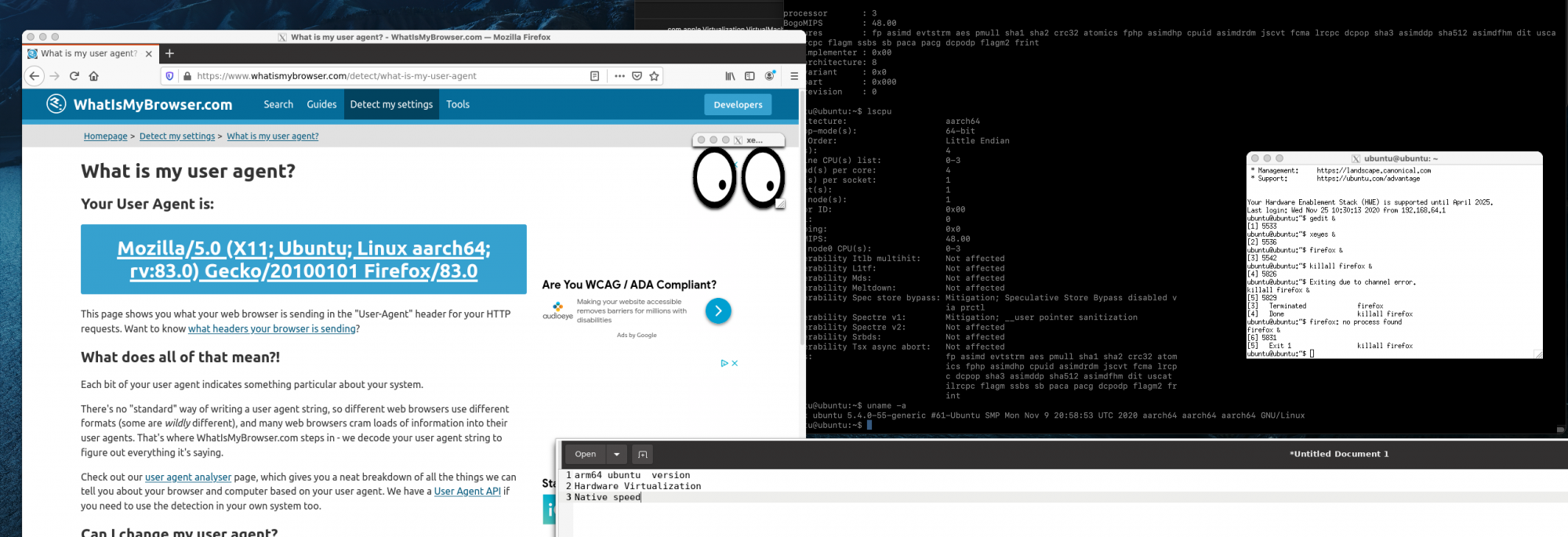Click the audioeye ad arrow button
The width and height of the screenshot is (1568, 537).
click(x=718, y=311)
